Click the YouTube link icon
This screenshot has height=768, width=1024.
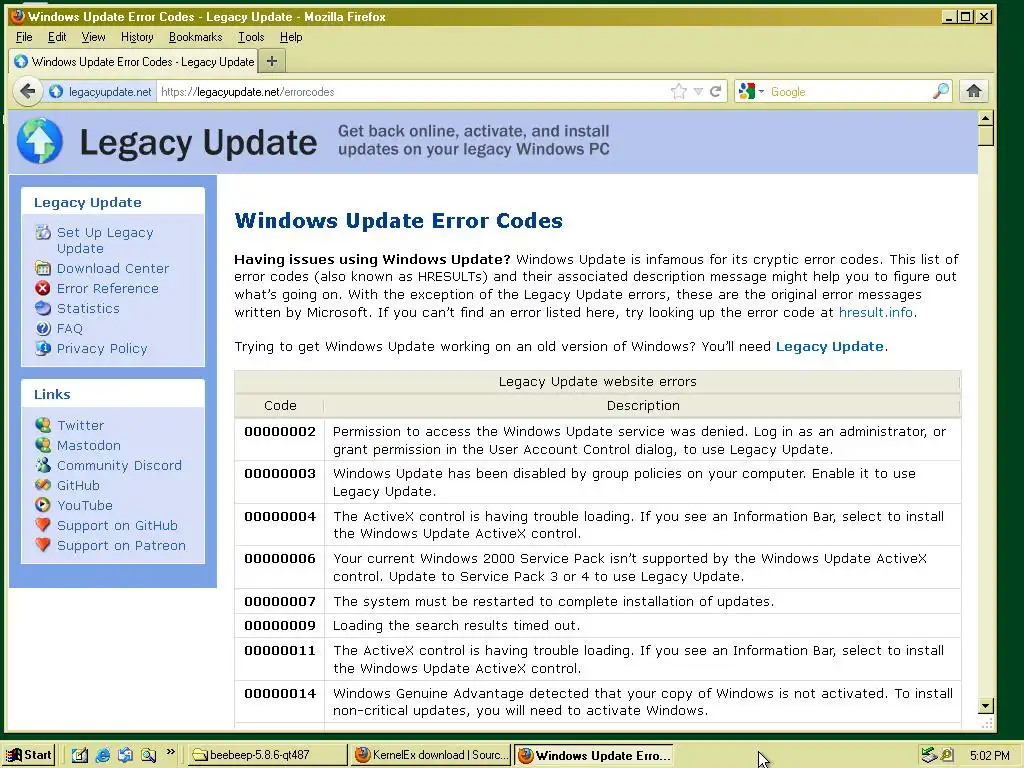43,505
